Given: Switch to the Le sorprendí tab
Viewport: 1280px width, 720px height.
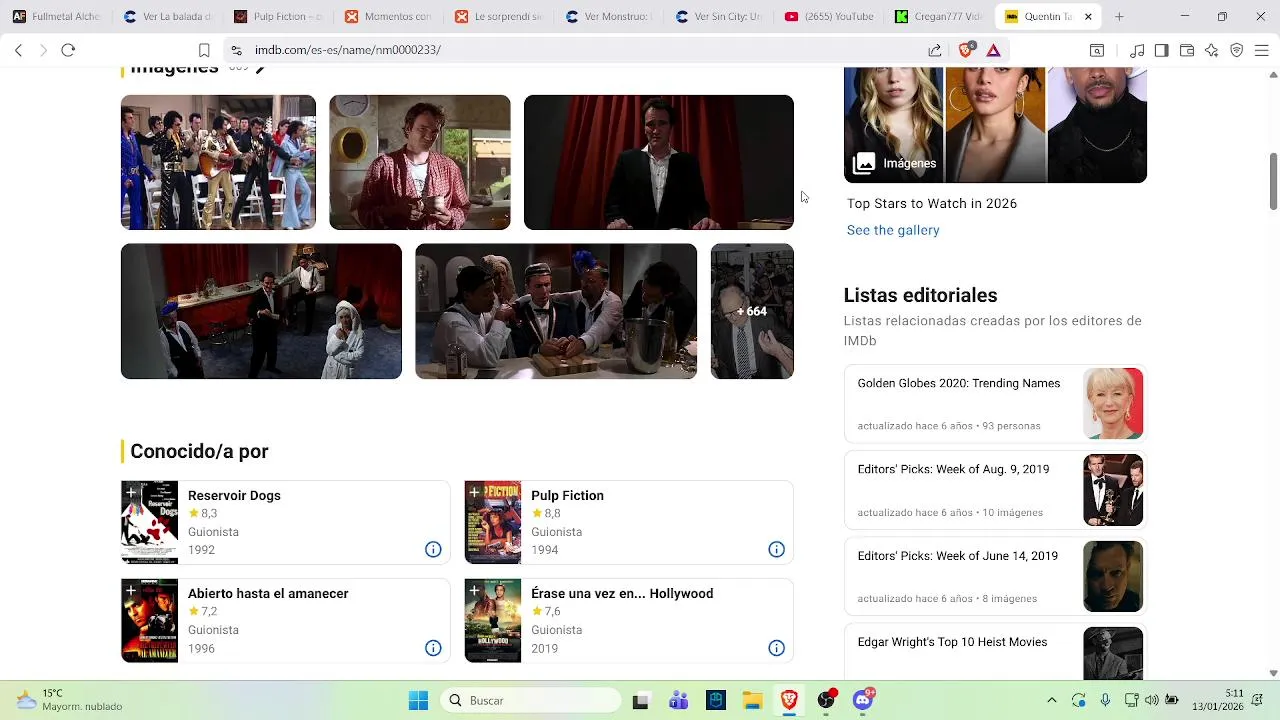Looking at the screenshot, I should pos(498,16).
